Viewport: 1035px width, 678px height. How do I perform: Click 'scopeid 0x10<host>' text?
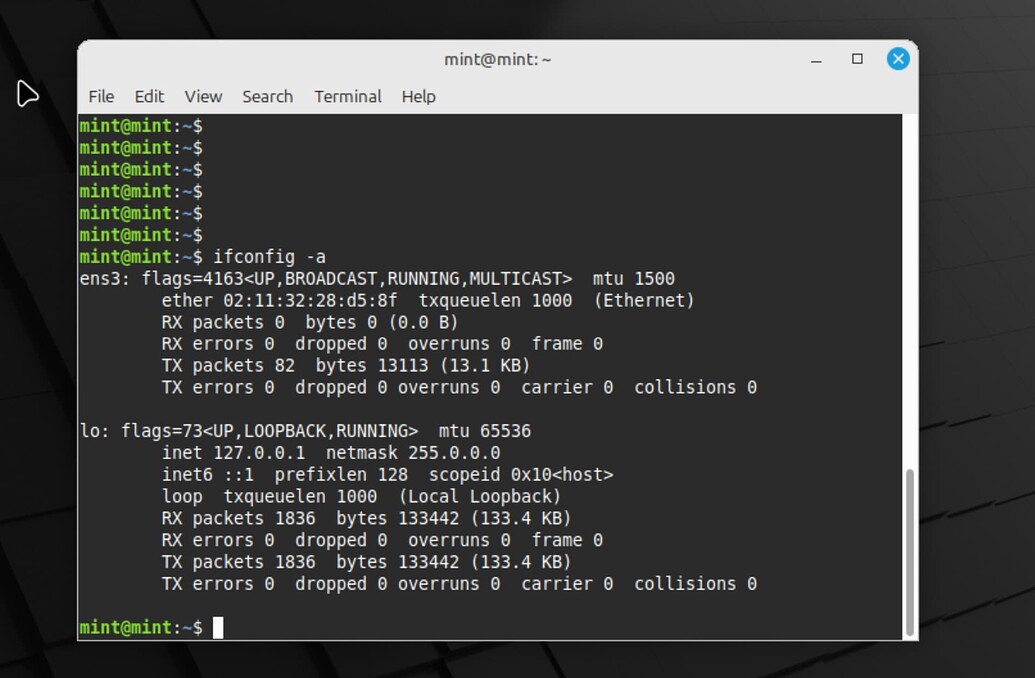coord(521,475)
